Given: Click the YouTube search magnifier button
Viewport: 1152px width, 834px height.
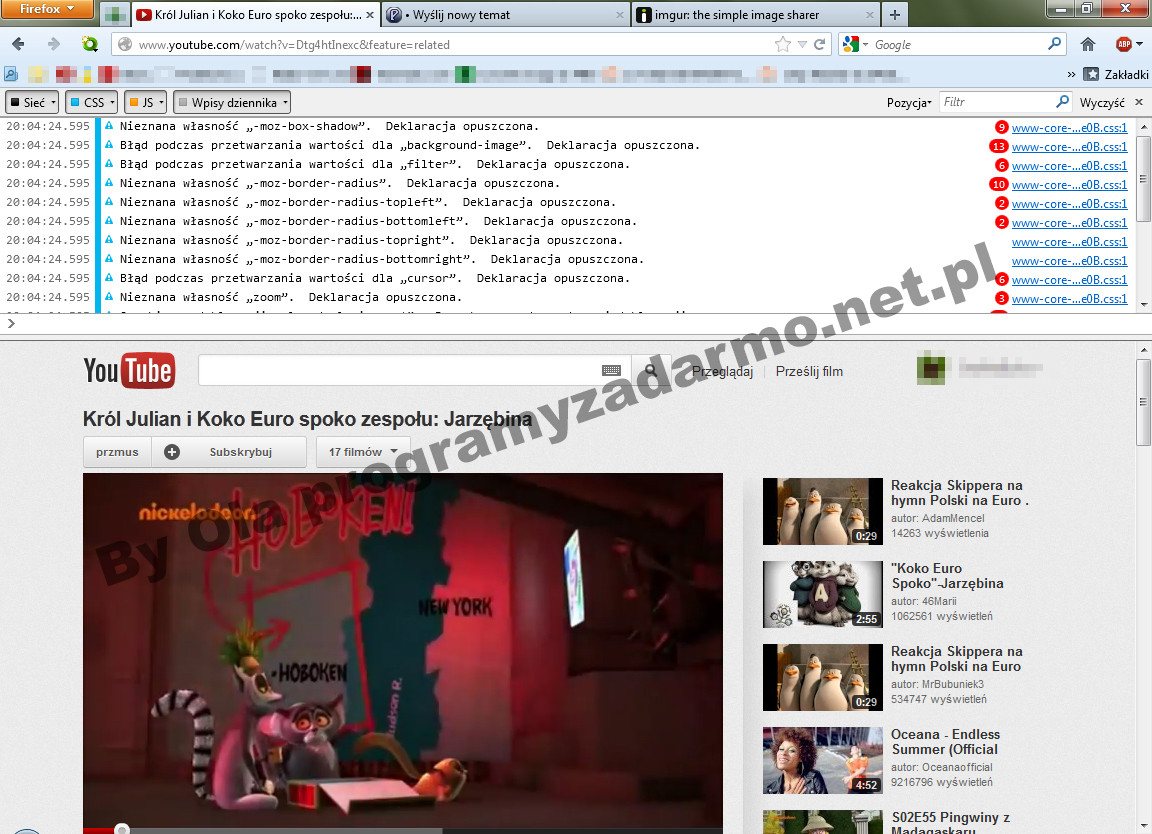Looking at the screenshot, I should coord(651,370).
